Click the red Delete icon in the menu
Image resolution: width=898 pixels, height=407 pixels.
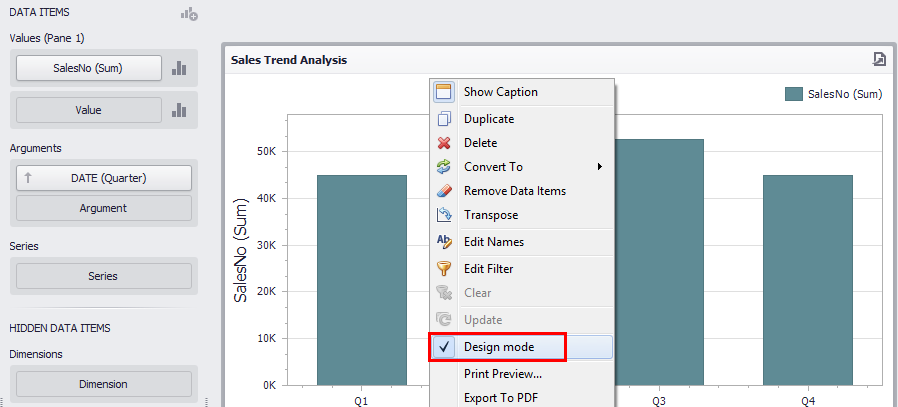click(445, 143)
